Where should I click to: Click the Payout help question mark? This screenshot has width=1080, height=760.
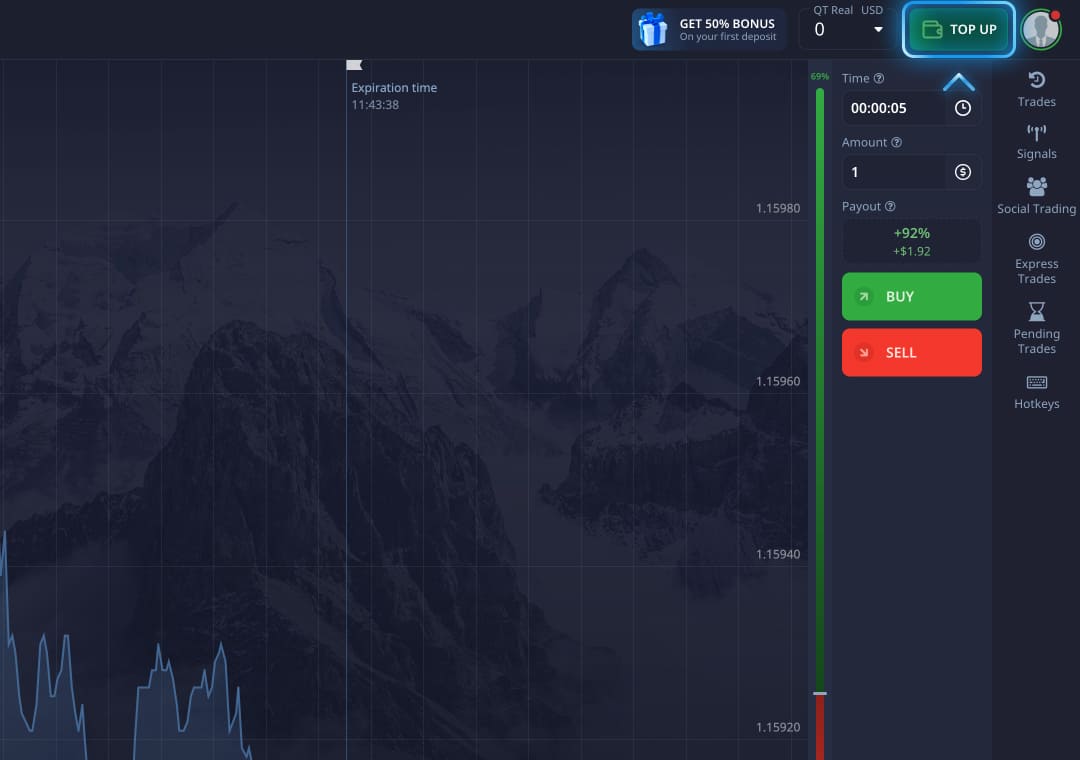coord(888,206)
